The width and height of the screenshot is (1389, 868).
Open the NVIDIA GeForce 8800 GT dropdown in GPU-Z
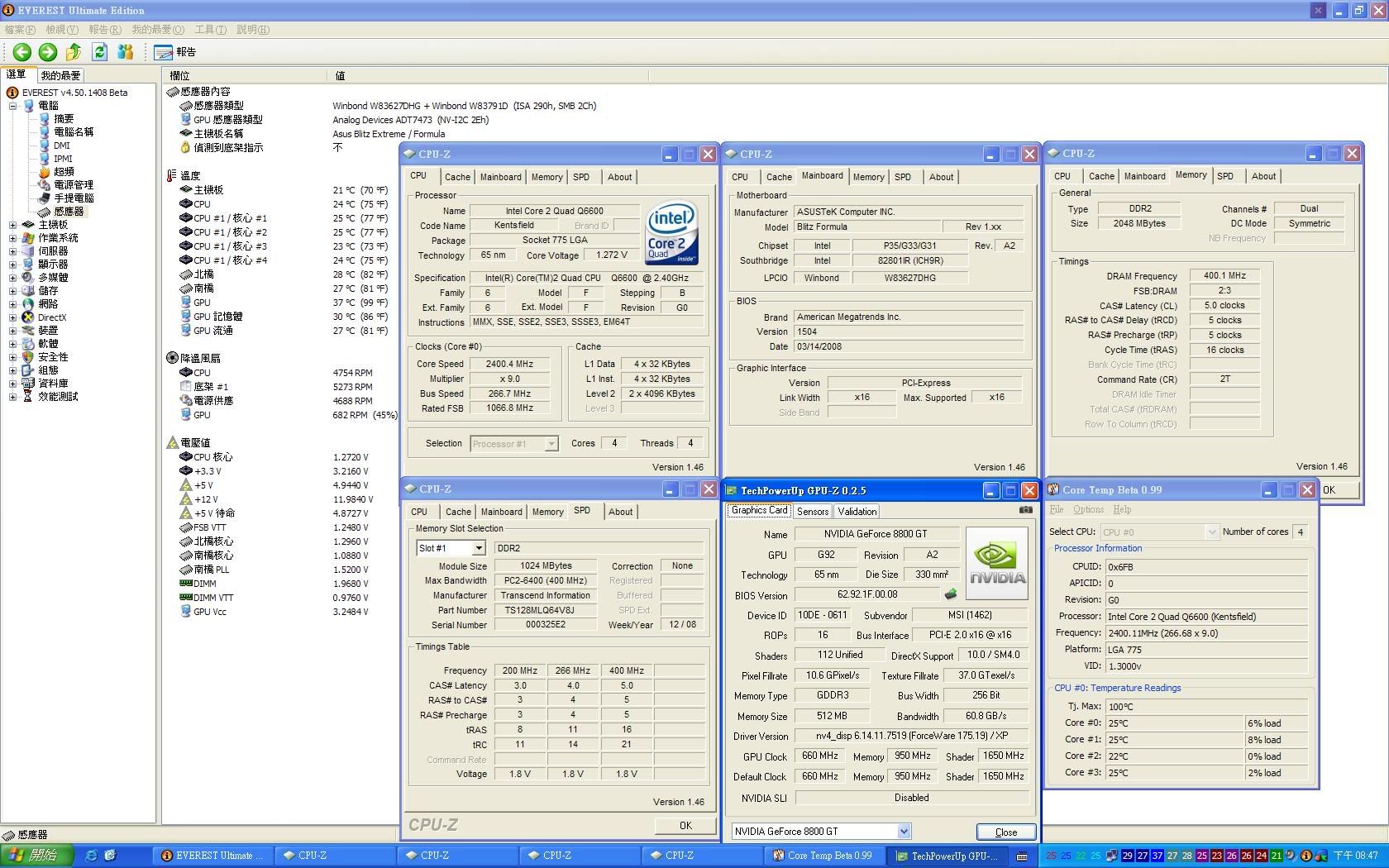click(904, 831)
